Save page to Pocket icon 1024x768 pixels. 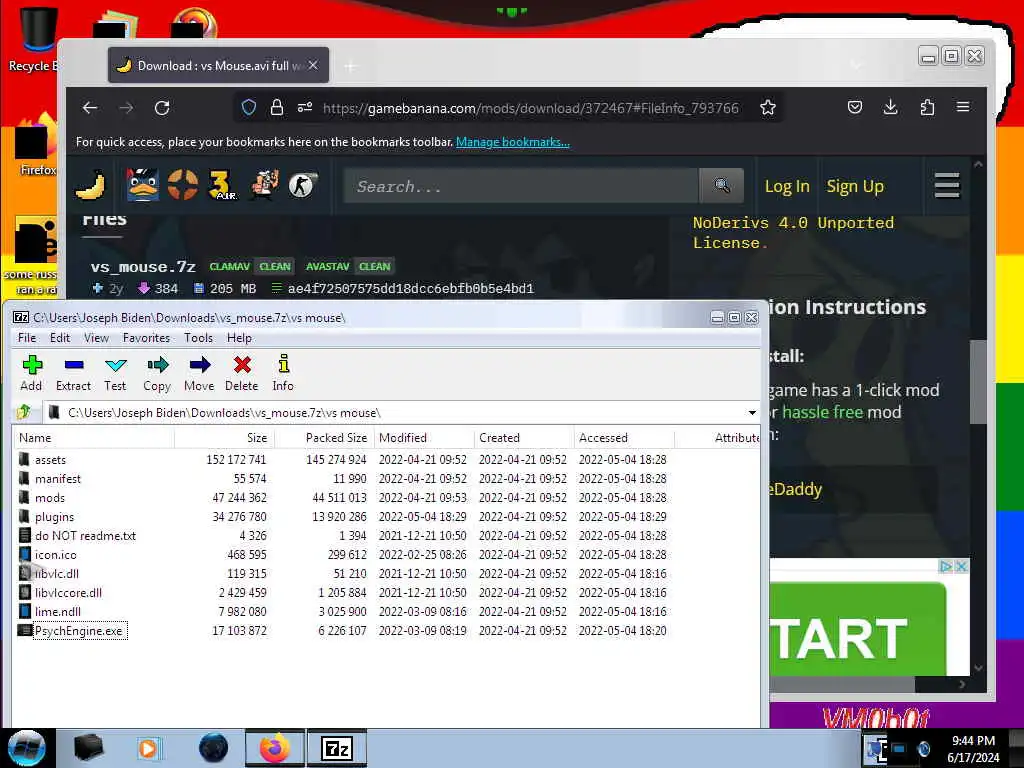click(854, 107)
